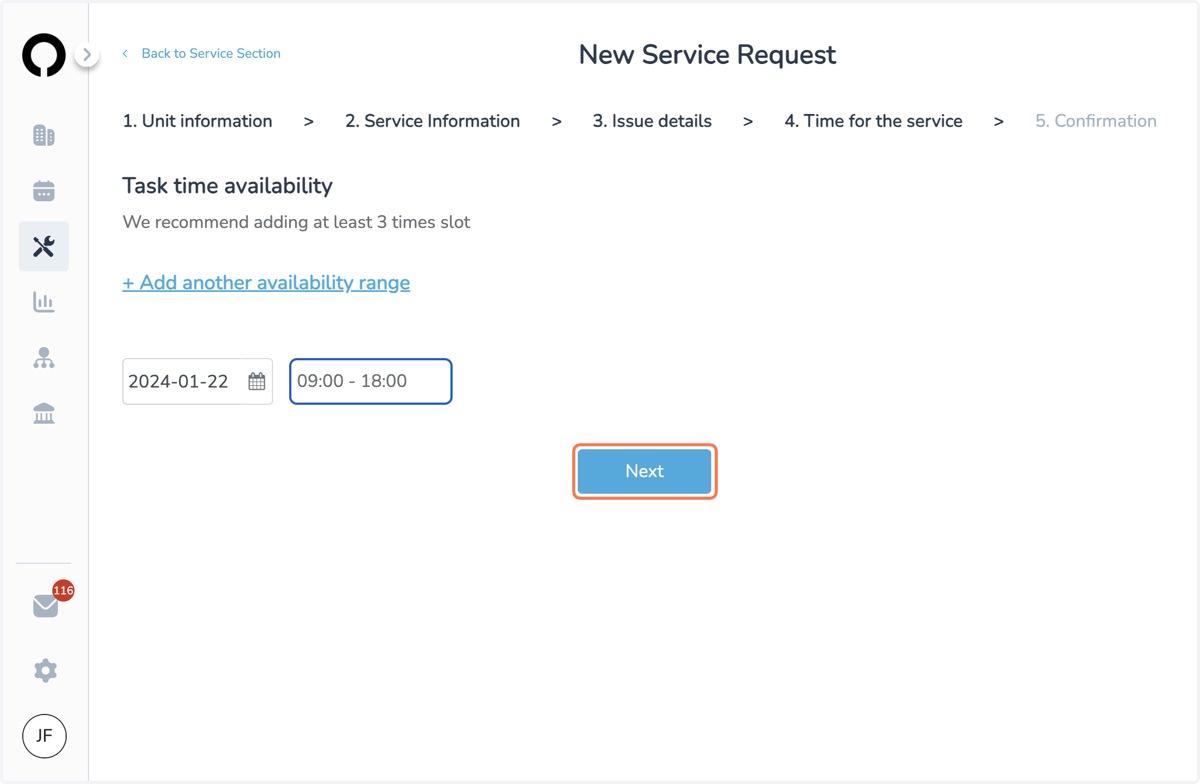Image resolution: width=1200 pixels, height=784 pixels.
Task: Select the tools and wrench sidebar icon
Action: click(x=44, y=246)
